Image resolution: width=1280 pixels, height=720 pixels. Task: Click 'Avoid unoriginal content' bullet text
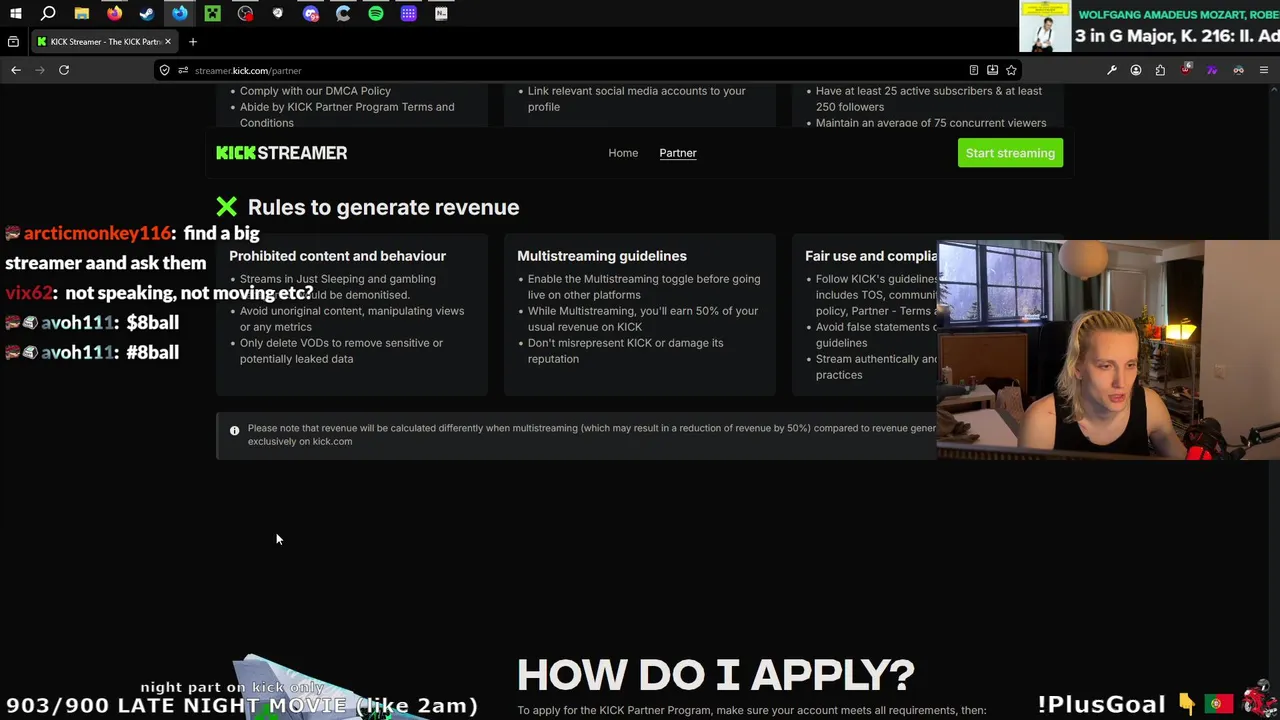coord(352,319)
